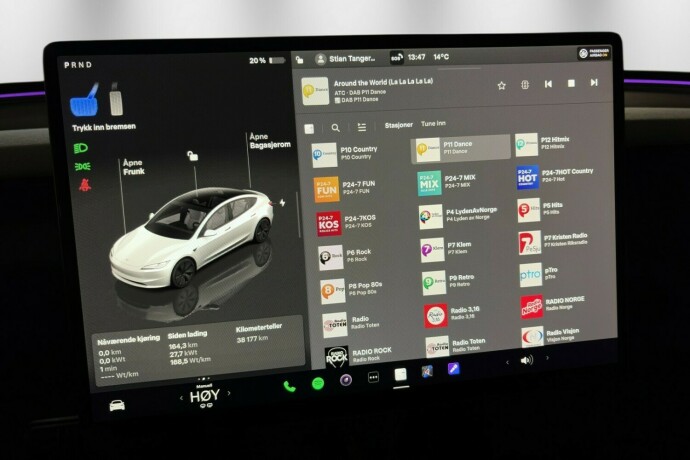Tap the SOS emergency call icon
The width and height of the screenshot is (690, 460).
tap(396, 58)
